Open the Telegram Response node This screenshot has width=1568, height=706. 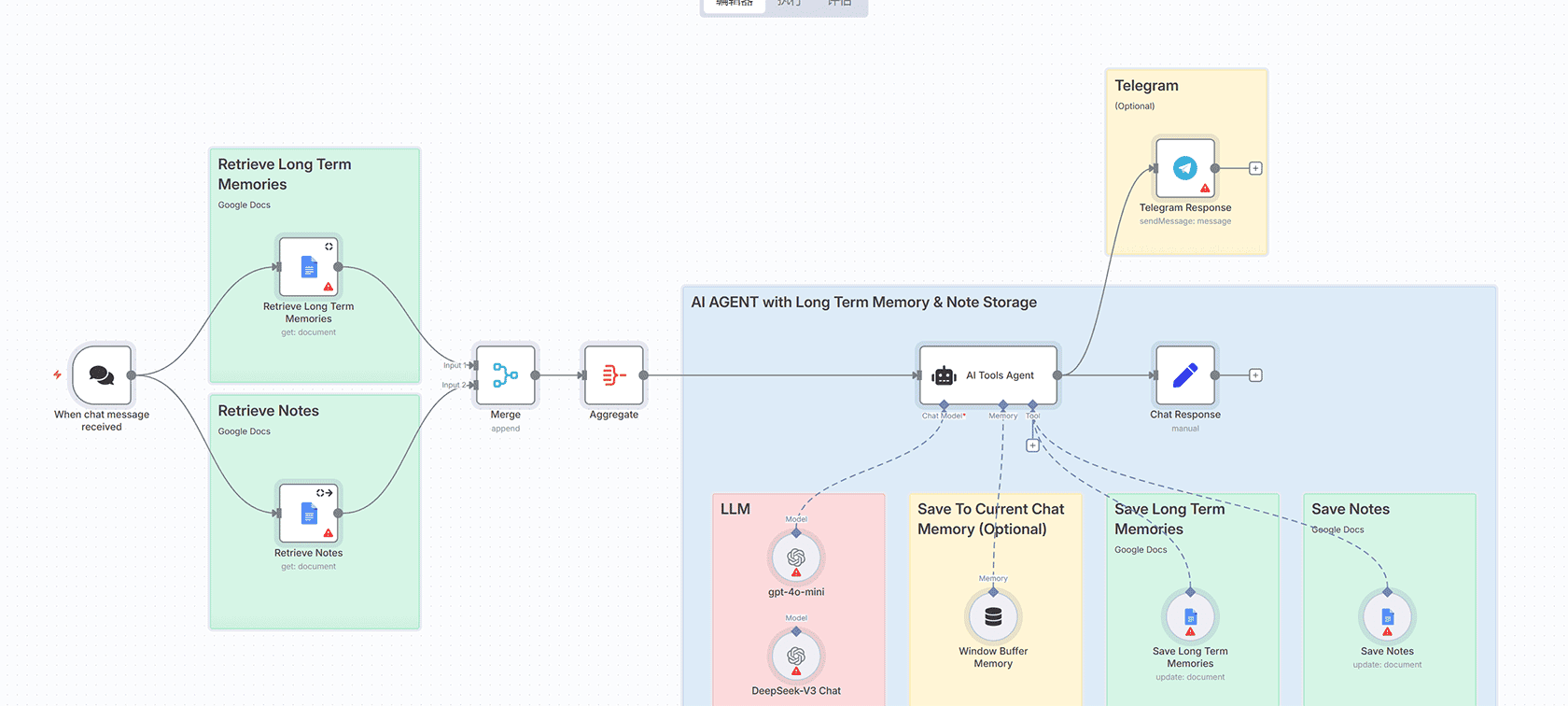point(1184,168)
